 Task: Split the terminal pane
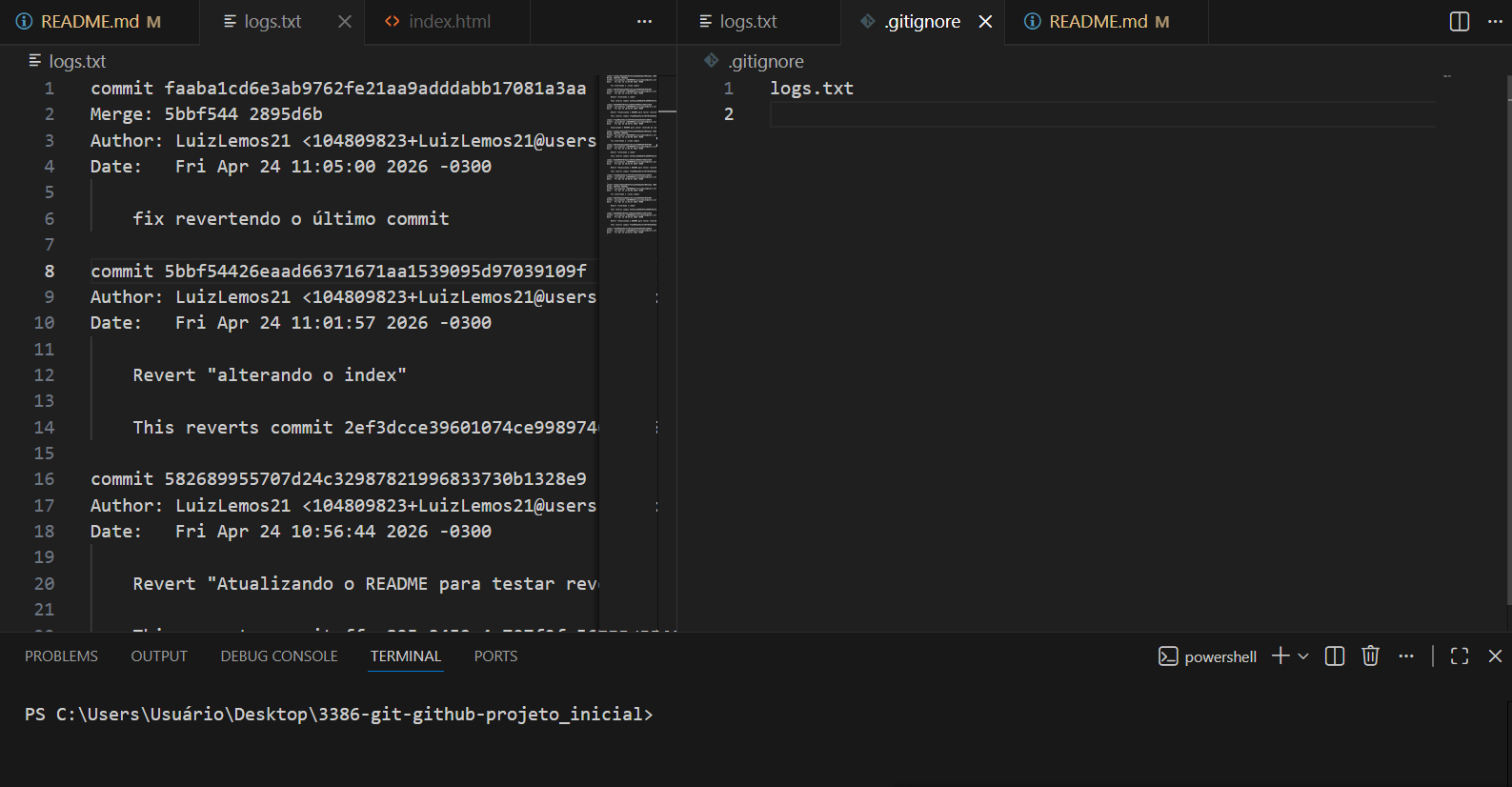coord(1334,656)
